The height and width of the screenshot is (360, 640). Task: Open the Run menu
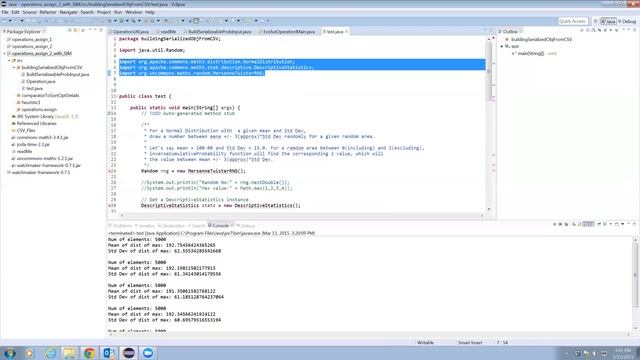[118, 12]
